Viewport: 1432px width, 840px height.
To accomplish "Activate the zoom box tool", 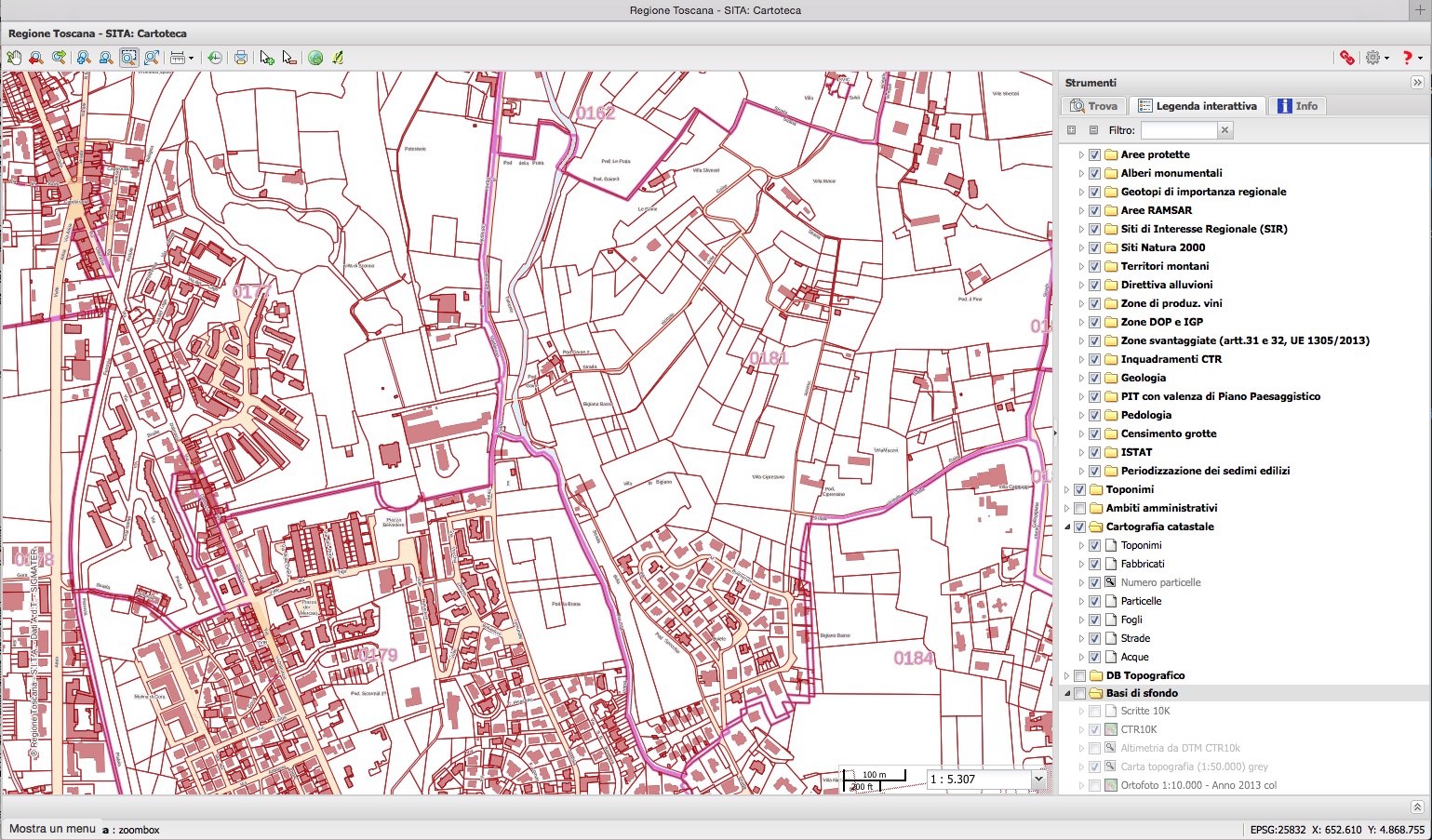I will (128, 58).
